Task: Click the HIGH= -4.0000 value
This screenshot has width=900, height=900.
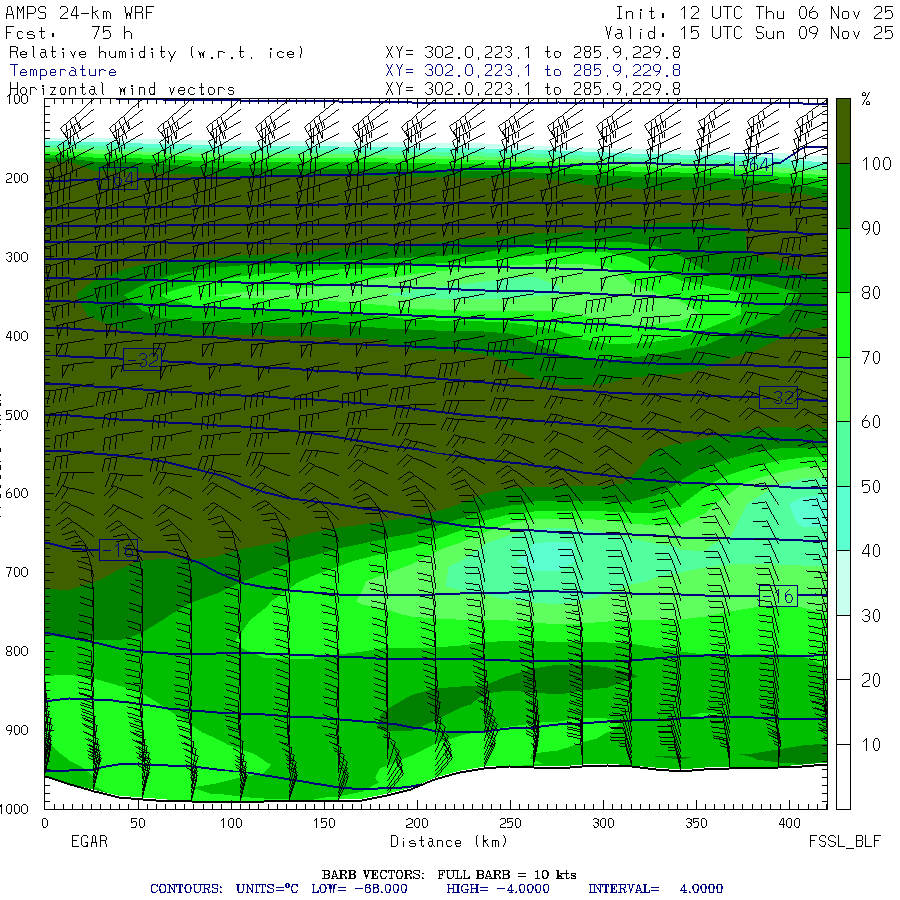Action: tap(498, 889)
